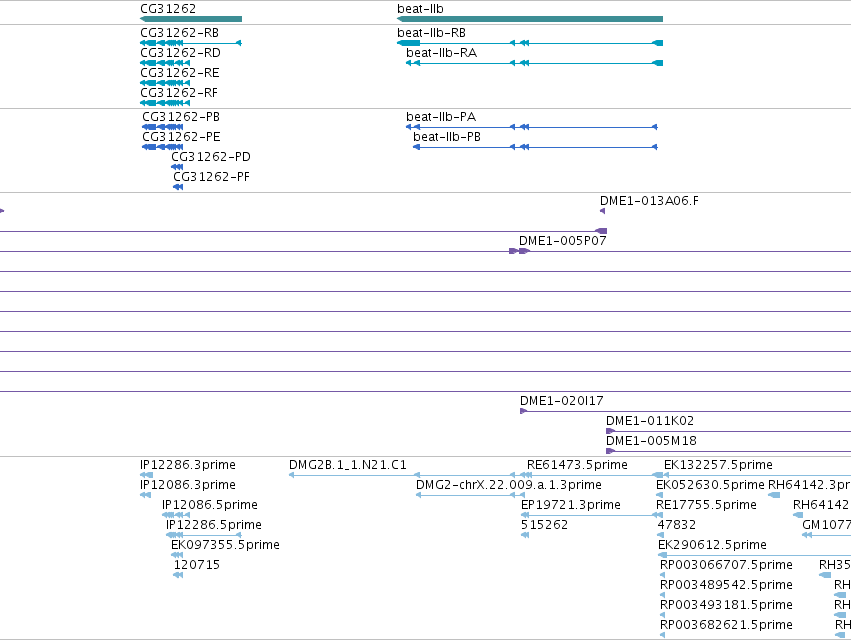Select the EK290612.5prime EST label
Screen dimensions: 851x640
pyautogui.click(x=713, y=545)
